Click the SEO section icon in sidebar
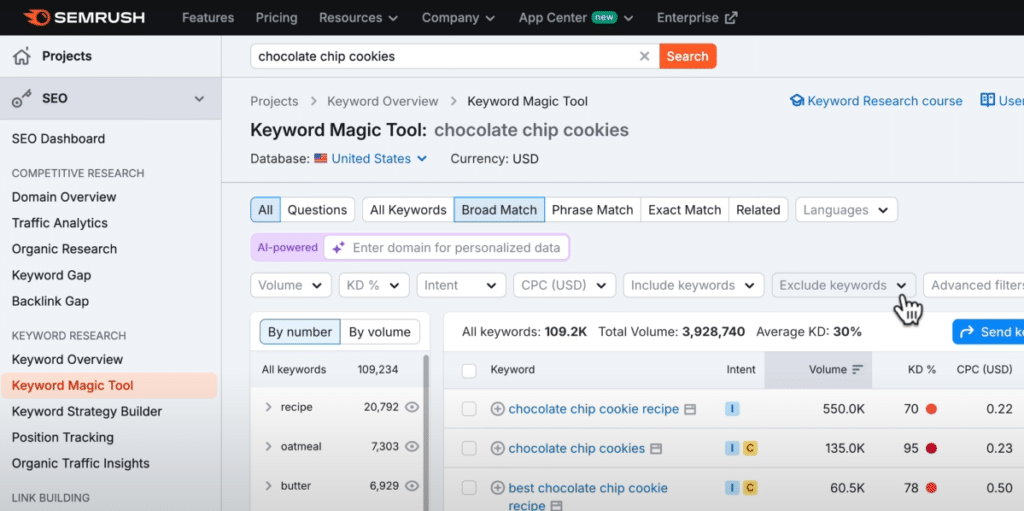Screen dimensions: 1024x511 22,99
